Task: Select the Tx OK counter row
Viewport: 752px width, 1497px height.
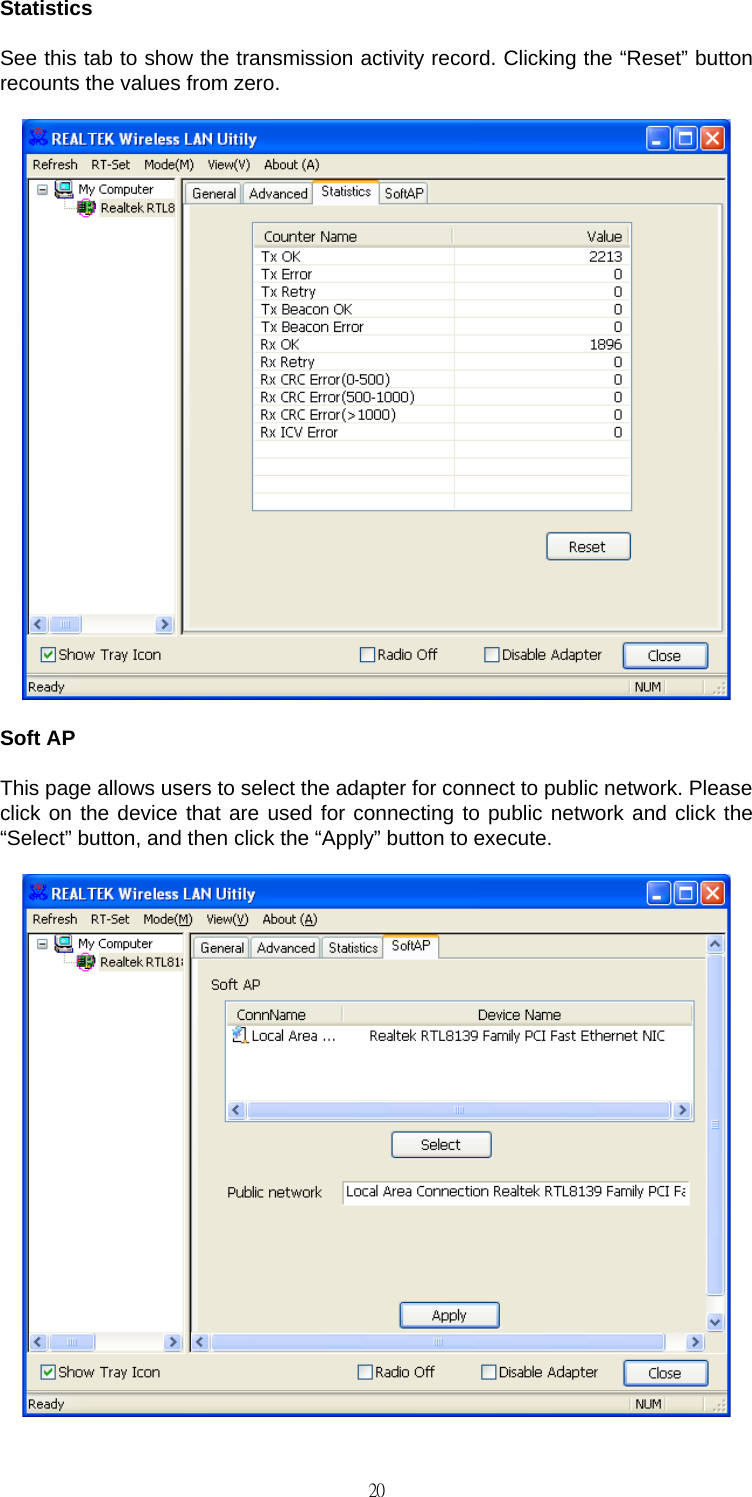Action: pos(441,256)
